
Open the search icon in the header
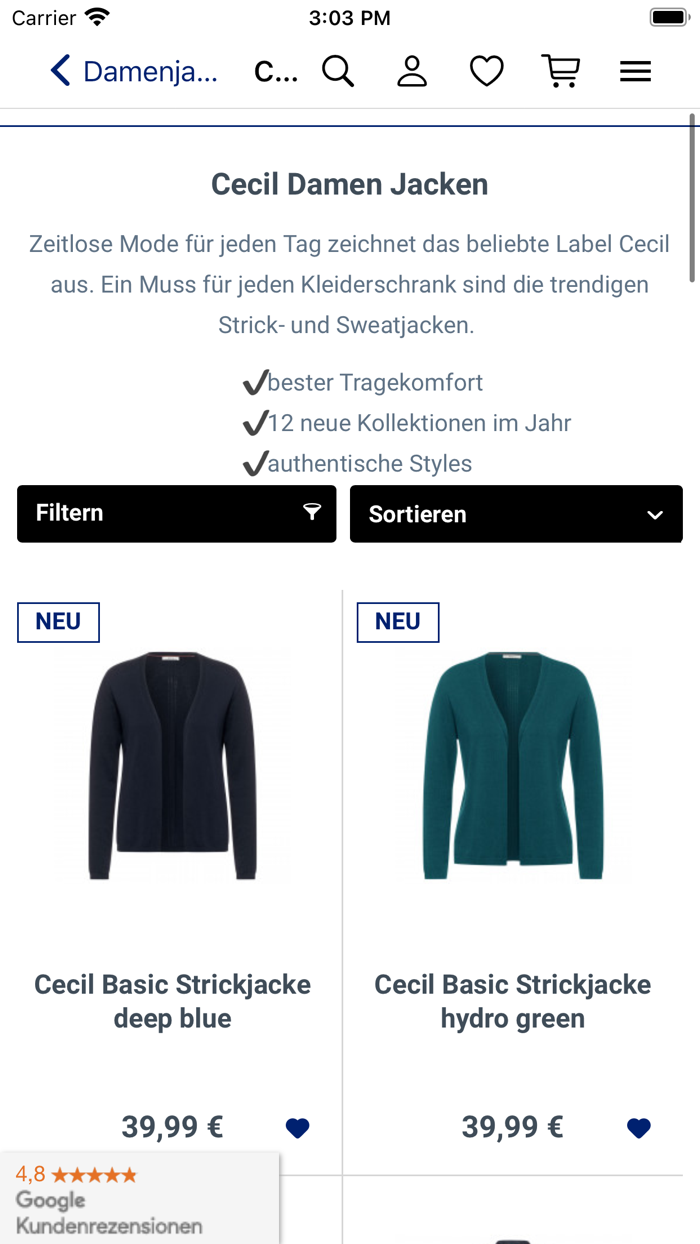pos(338,71)
